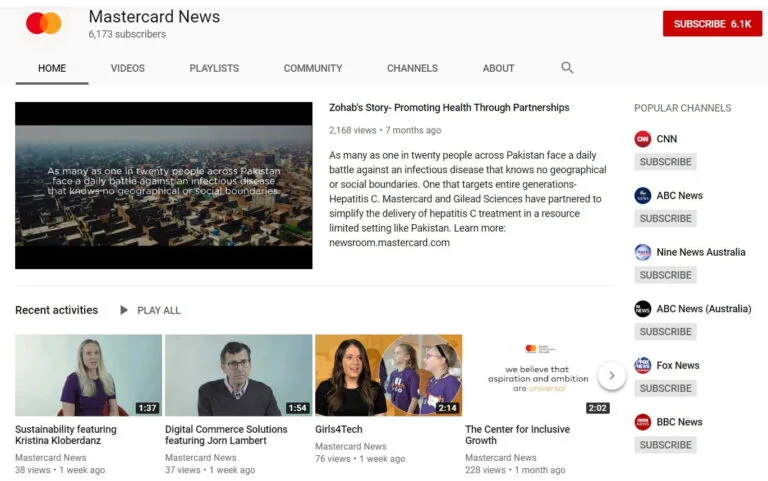Open the Playlists tab
Image resolution: width=768 pixels, height=481 pixels.
(x=214, y=68)
